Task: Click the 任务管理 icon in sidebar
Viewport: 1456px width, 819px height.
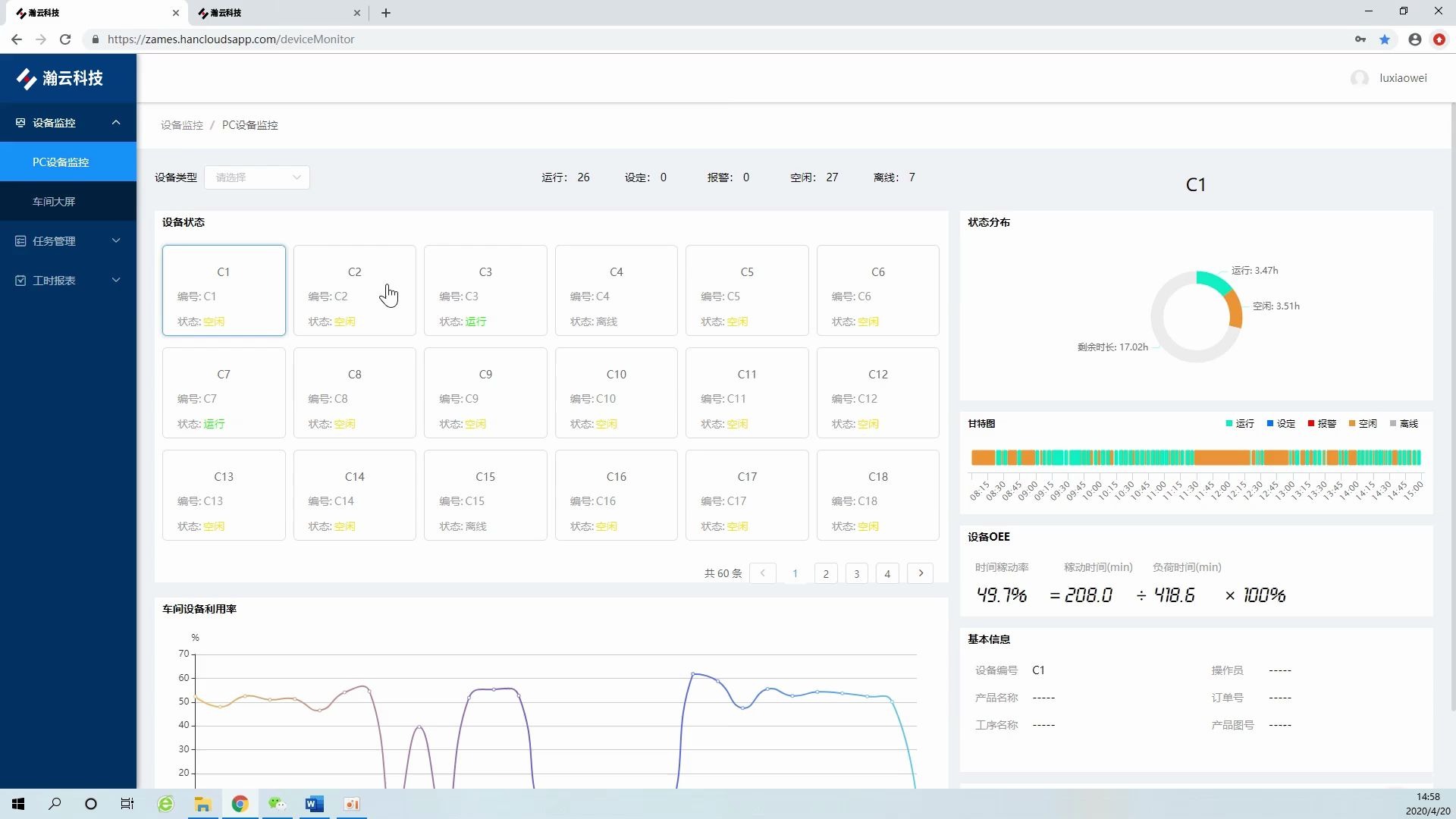Action: 20,241
